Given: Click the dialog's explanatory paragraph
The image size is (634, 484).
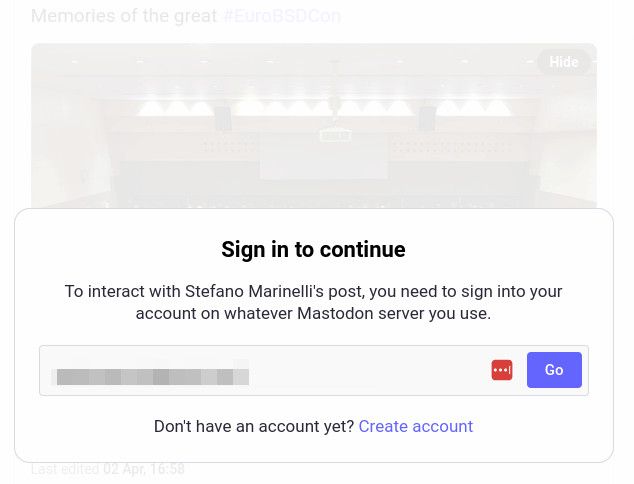Looking at the screenshot, I should pyautogui.click(x=313, y=302).
